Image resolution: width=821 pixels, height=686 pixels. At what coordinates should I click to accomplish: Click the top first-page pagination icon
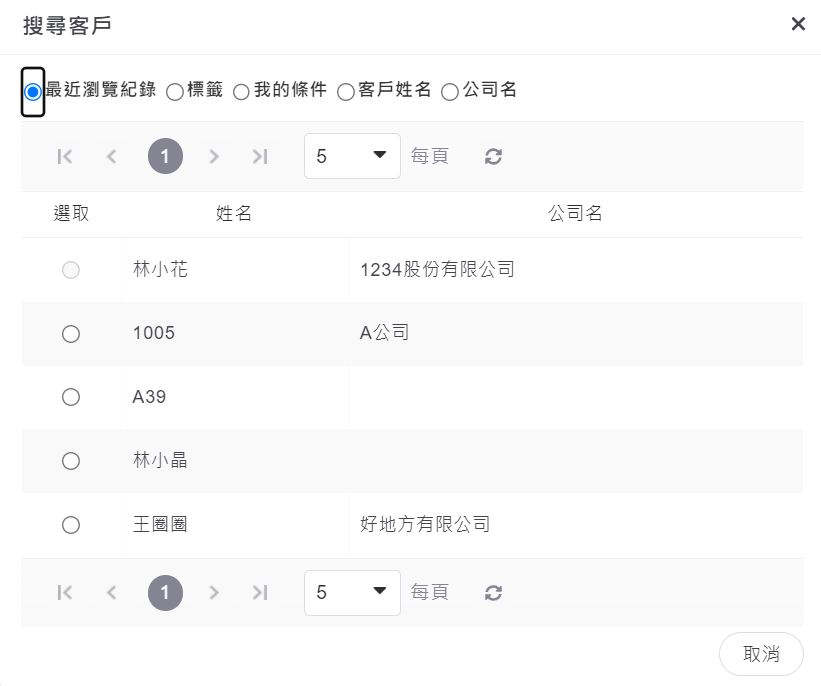pos(65,156)
